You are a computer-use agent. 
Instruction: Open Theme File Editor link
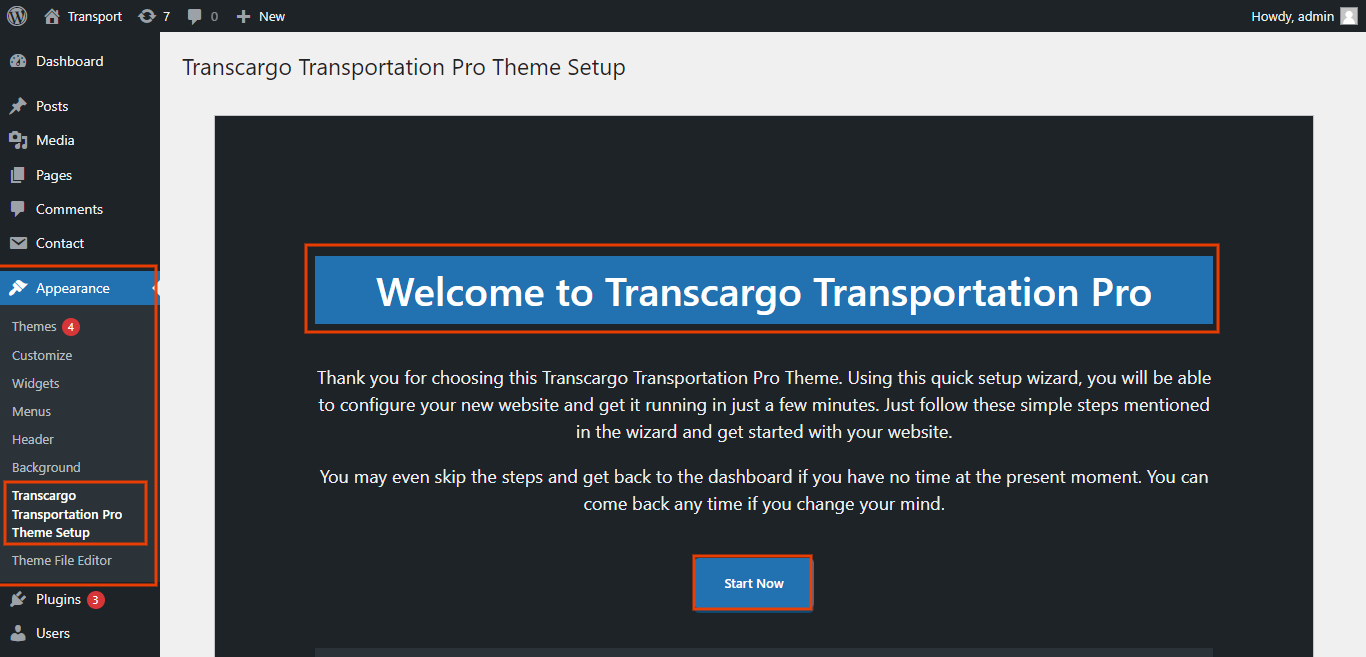(x=62, y=560)
